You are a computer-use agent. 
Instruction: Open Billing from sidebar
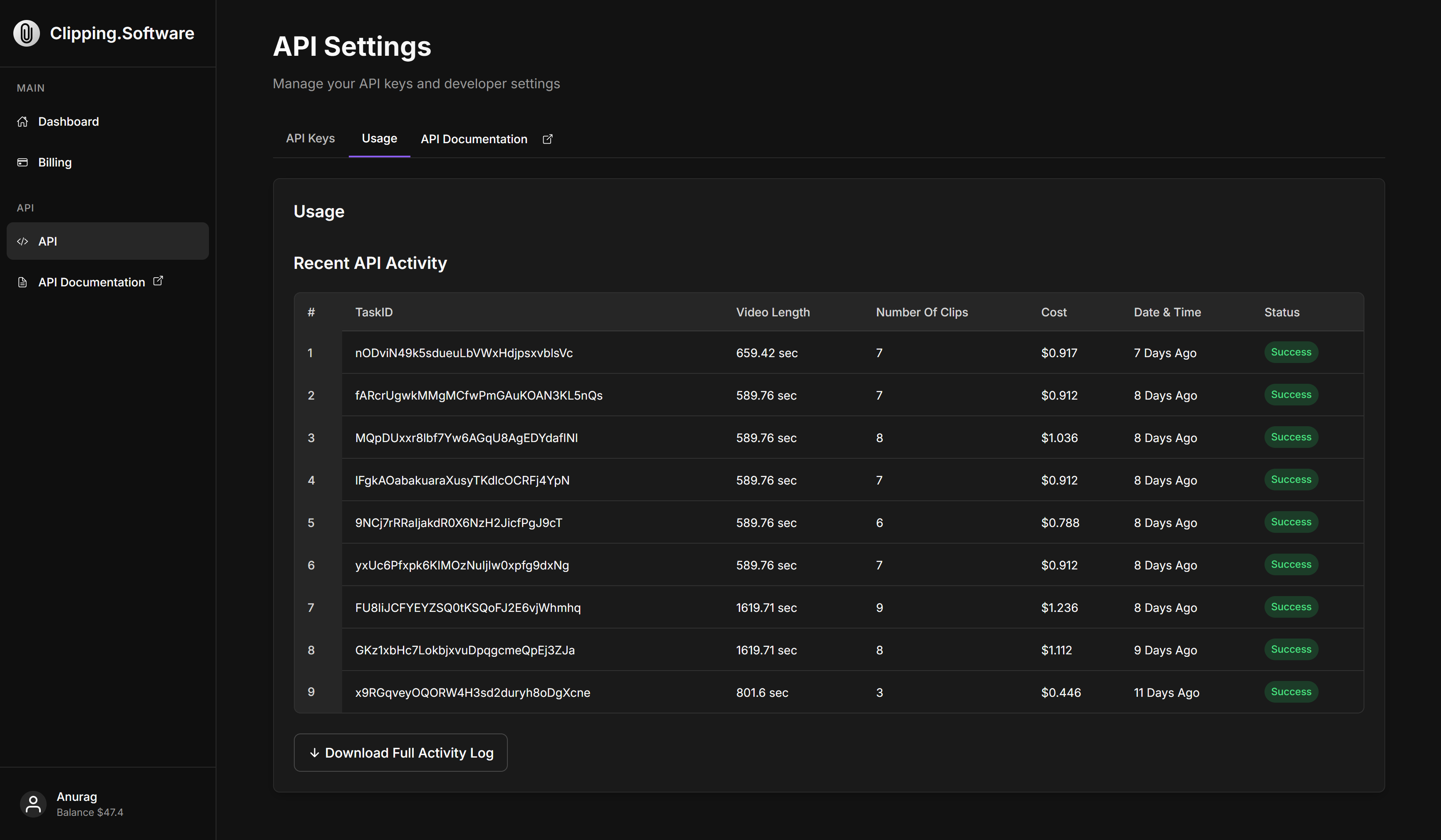tap(107, 162)
